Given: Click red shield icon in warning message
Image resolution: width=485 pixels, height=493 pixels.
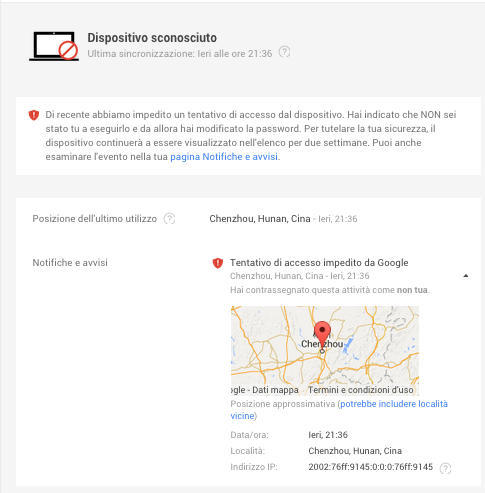Looking at the screenshot, I should (34, 115).
